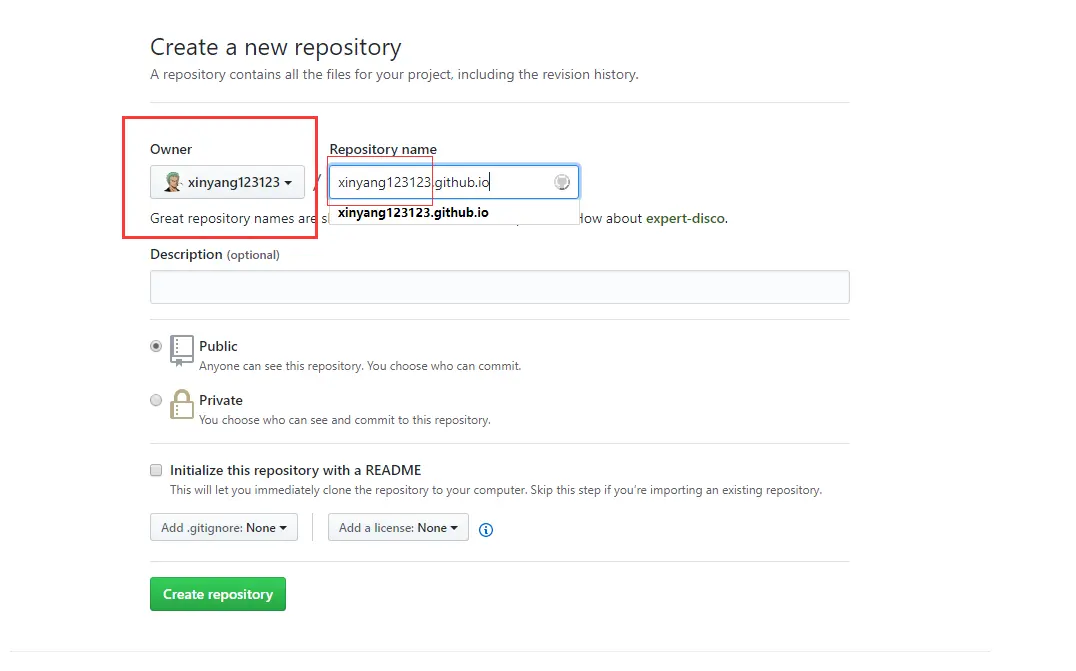The width and height of the screenshot is (1076, 671).
Task: Click the Public repository book icon
Action: 182,351
